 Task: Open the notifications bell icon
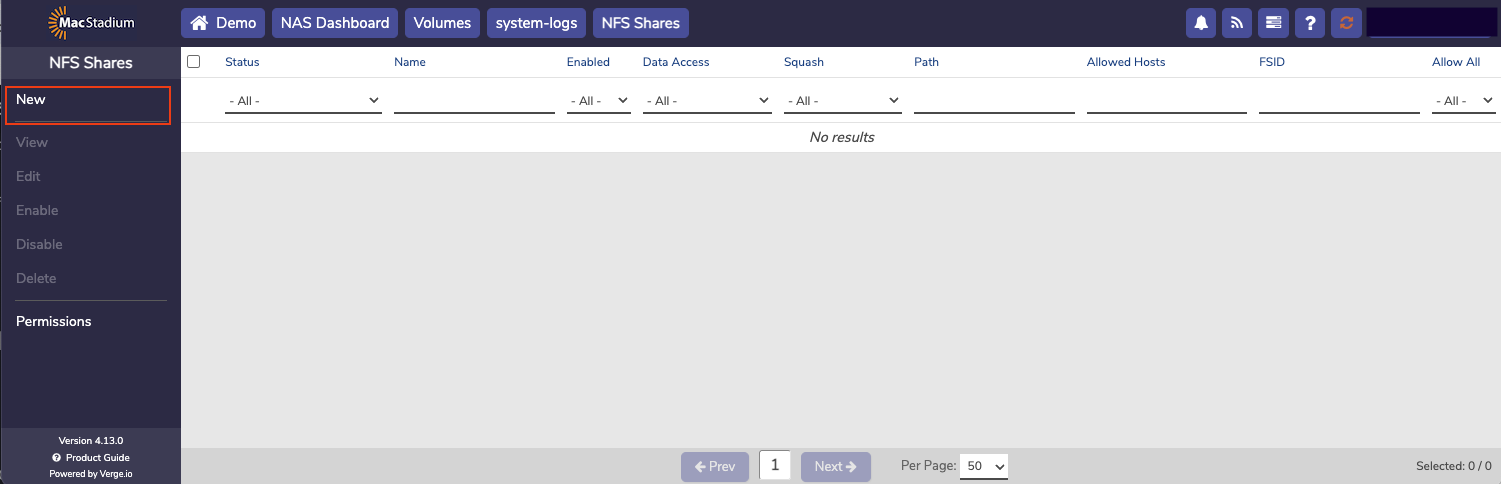point(1201,23)
